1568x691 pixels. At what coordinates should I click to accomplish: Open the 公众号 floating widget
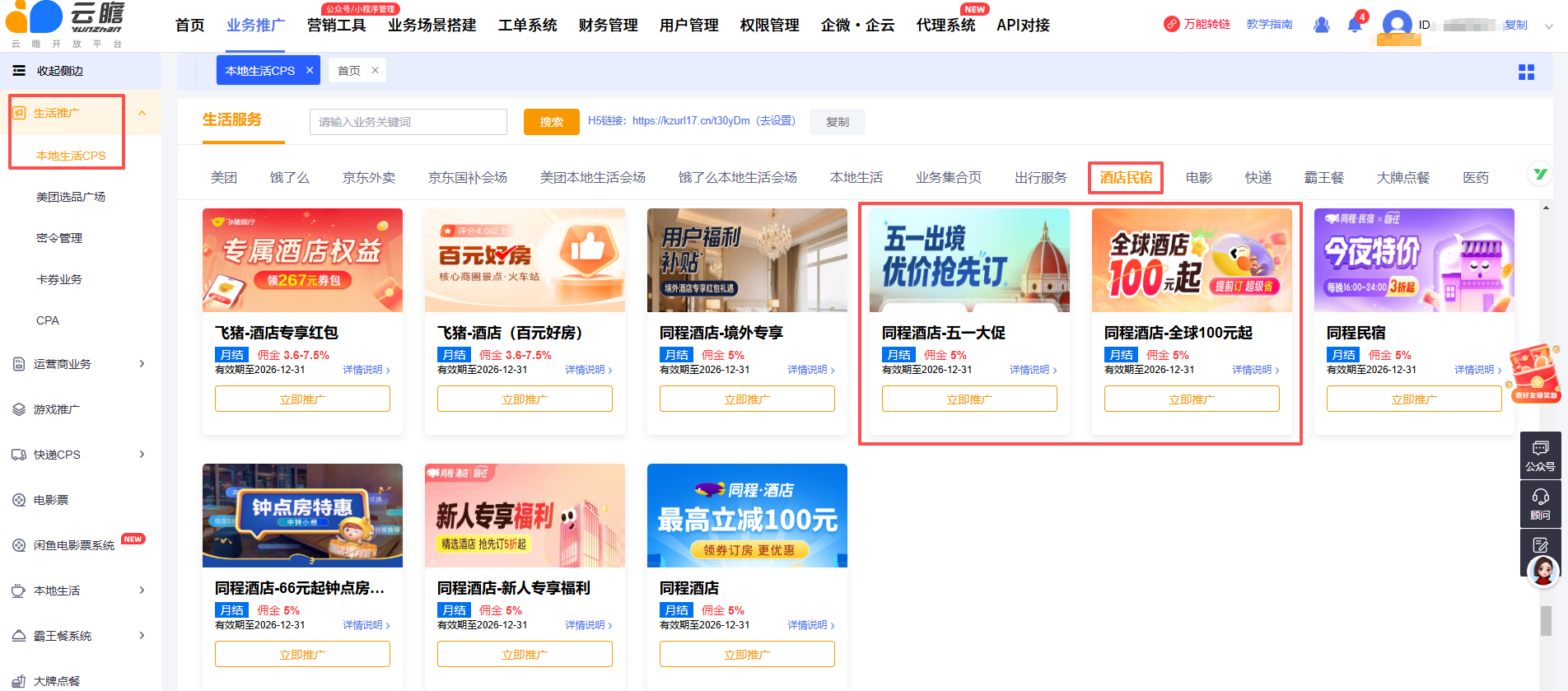1540,455
